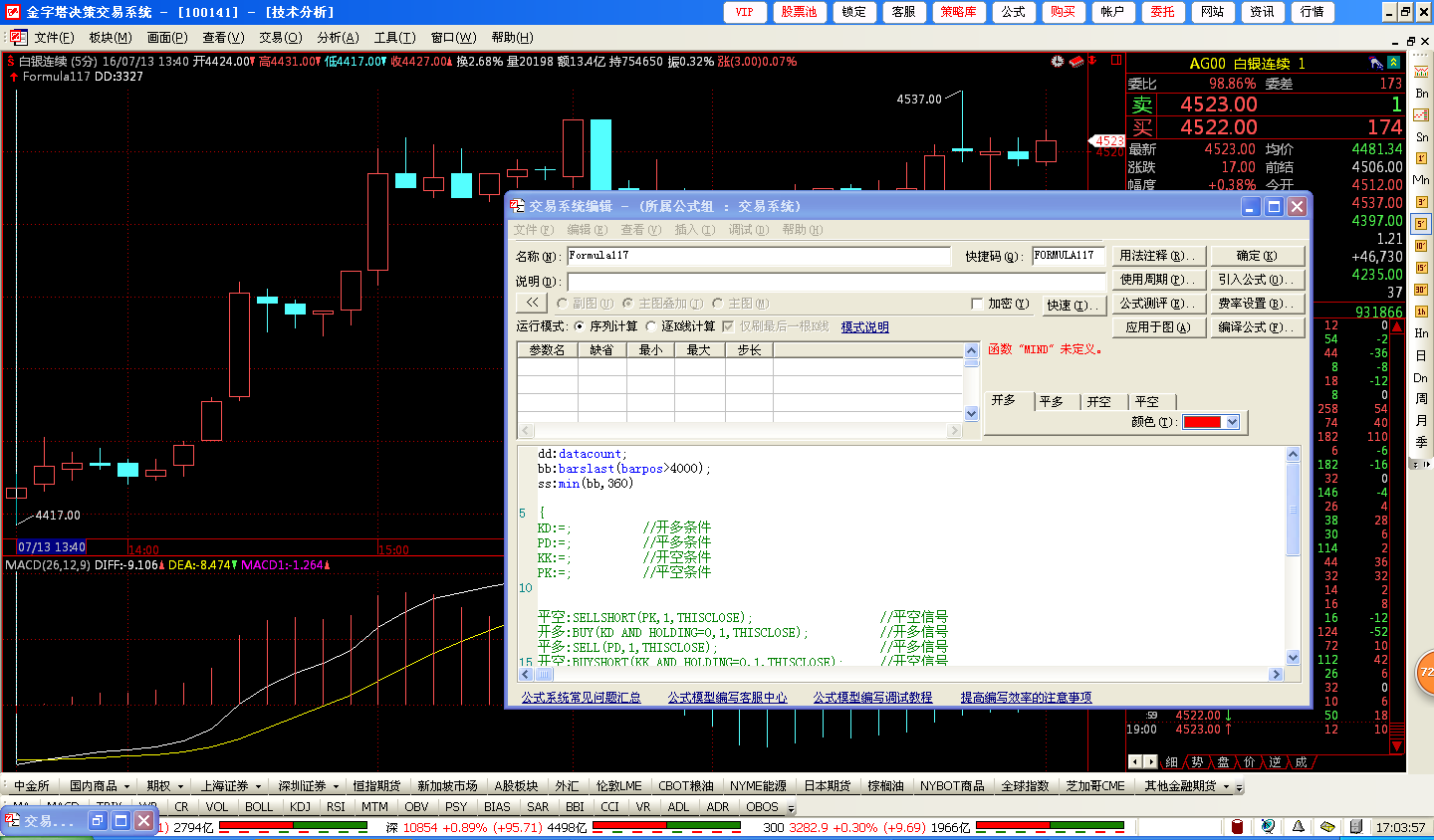Select the 3-minute period icon in the sidebar

1421,202
